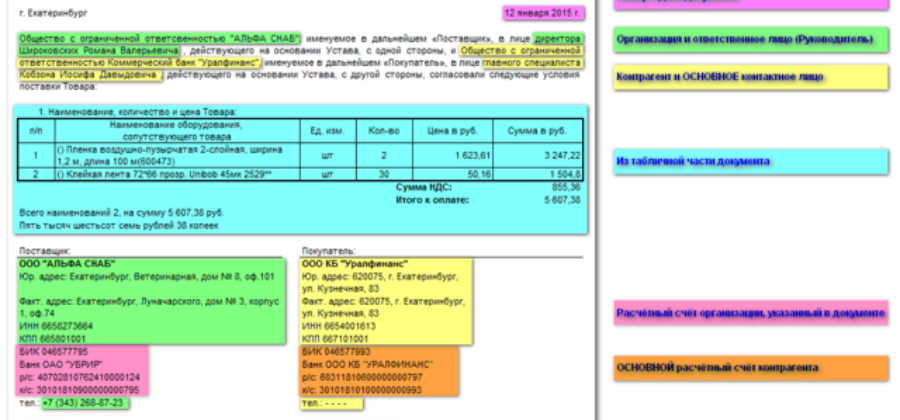The height and width of the screenshot is (420, 900).
Task: Click the 'Покупатель:' section label
Action: [x=329, y=251]
